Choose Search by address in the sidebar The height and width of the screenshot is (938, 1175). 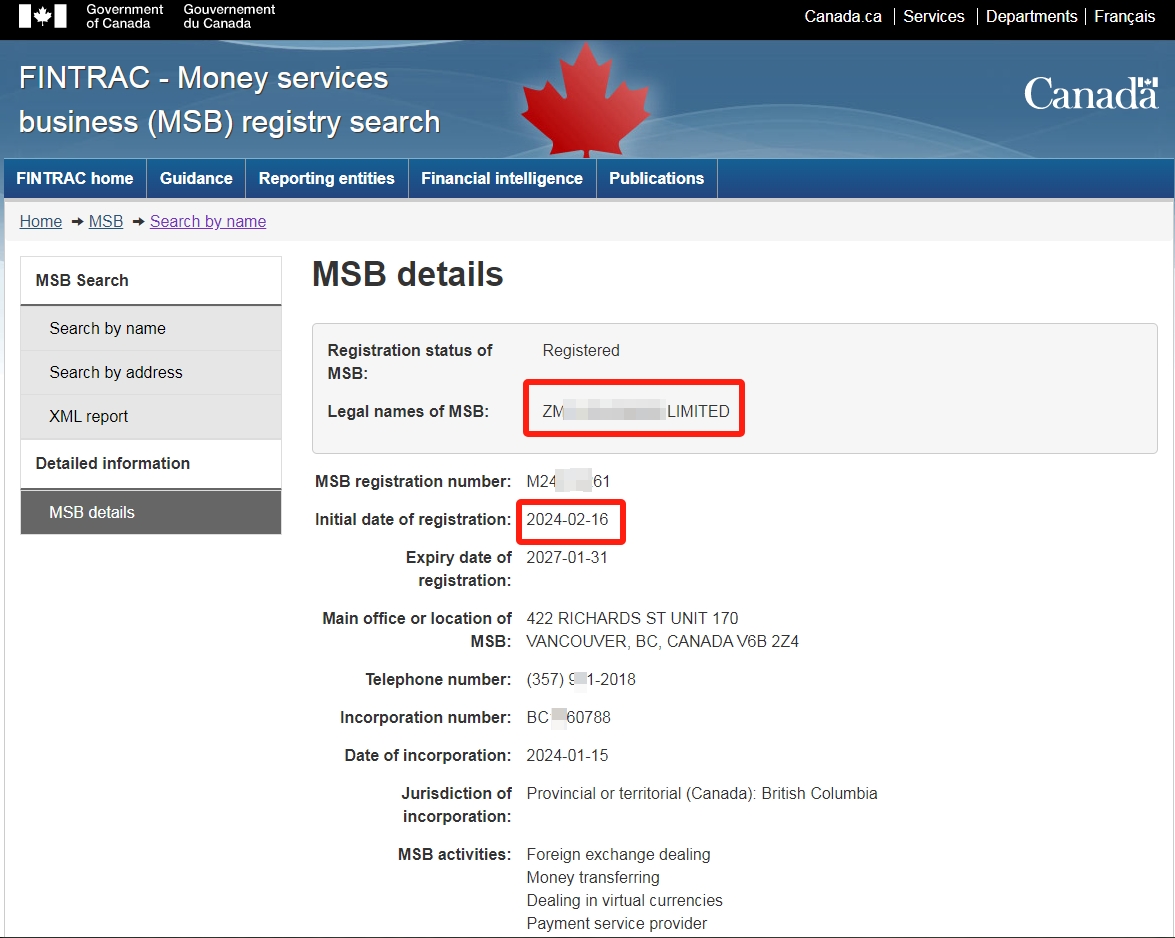pyautogui.click(x=116, y=372)
